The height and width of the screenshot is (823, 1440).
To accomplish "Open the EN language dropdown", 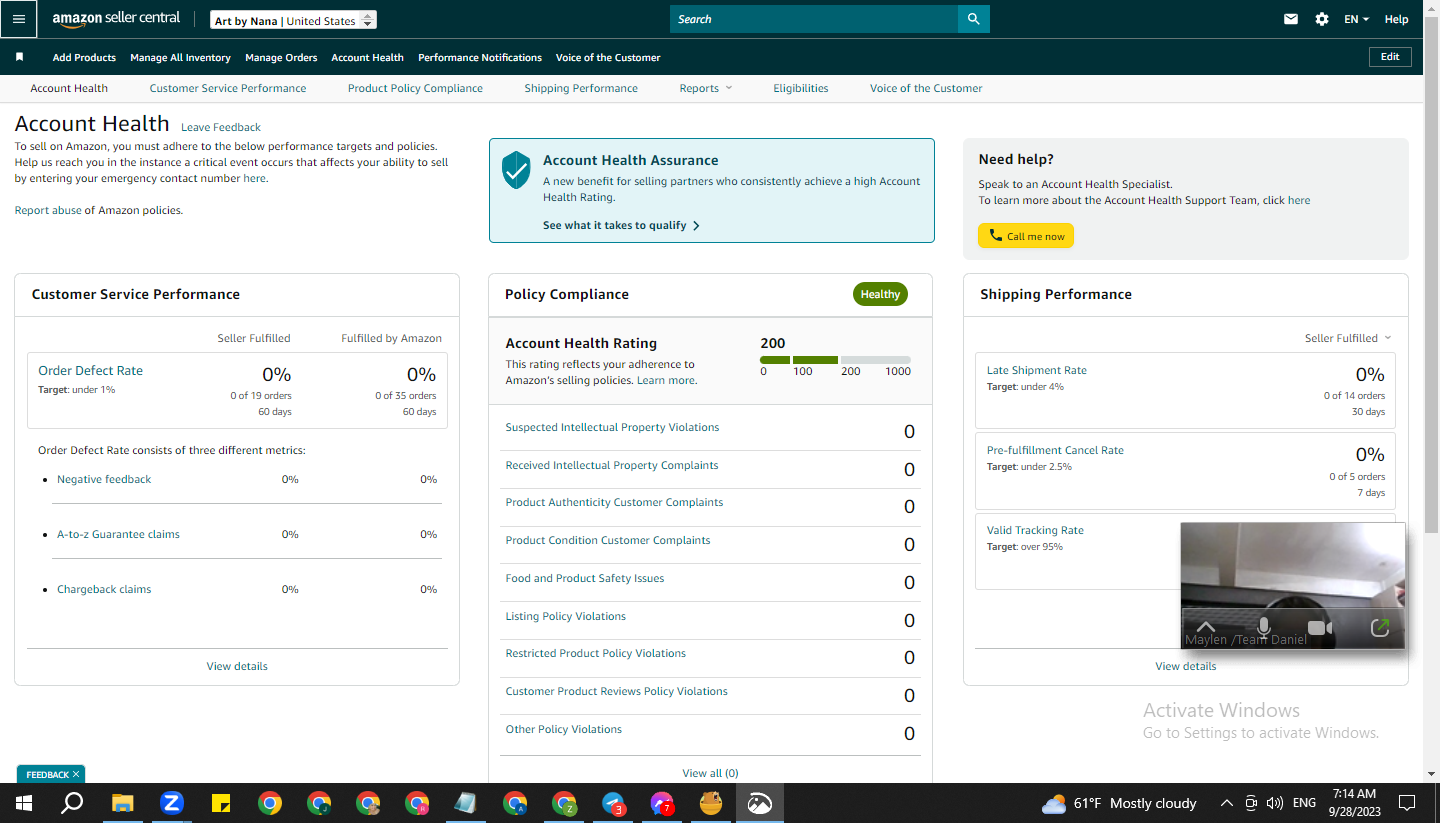I will pos(1356,19).
